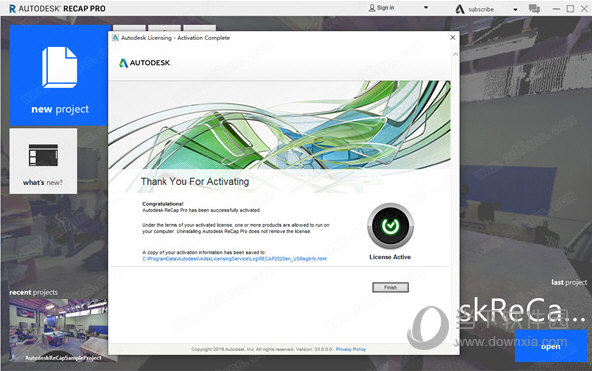This screenshot has width=592, height=371.
Task: Close the Autodesk Licensing dialog
Action: pos(453,37)
